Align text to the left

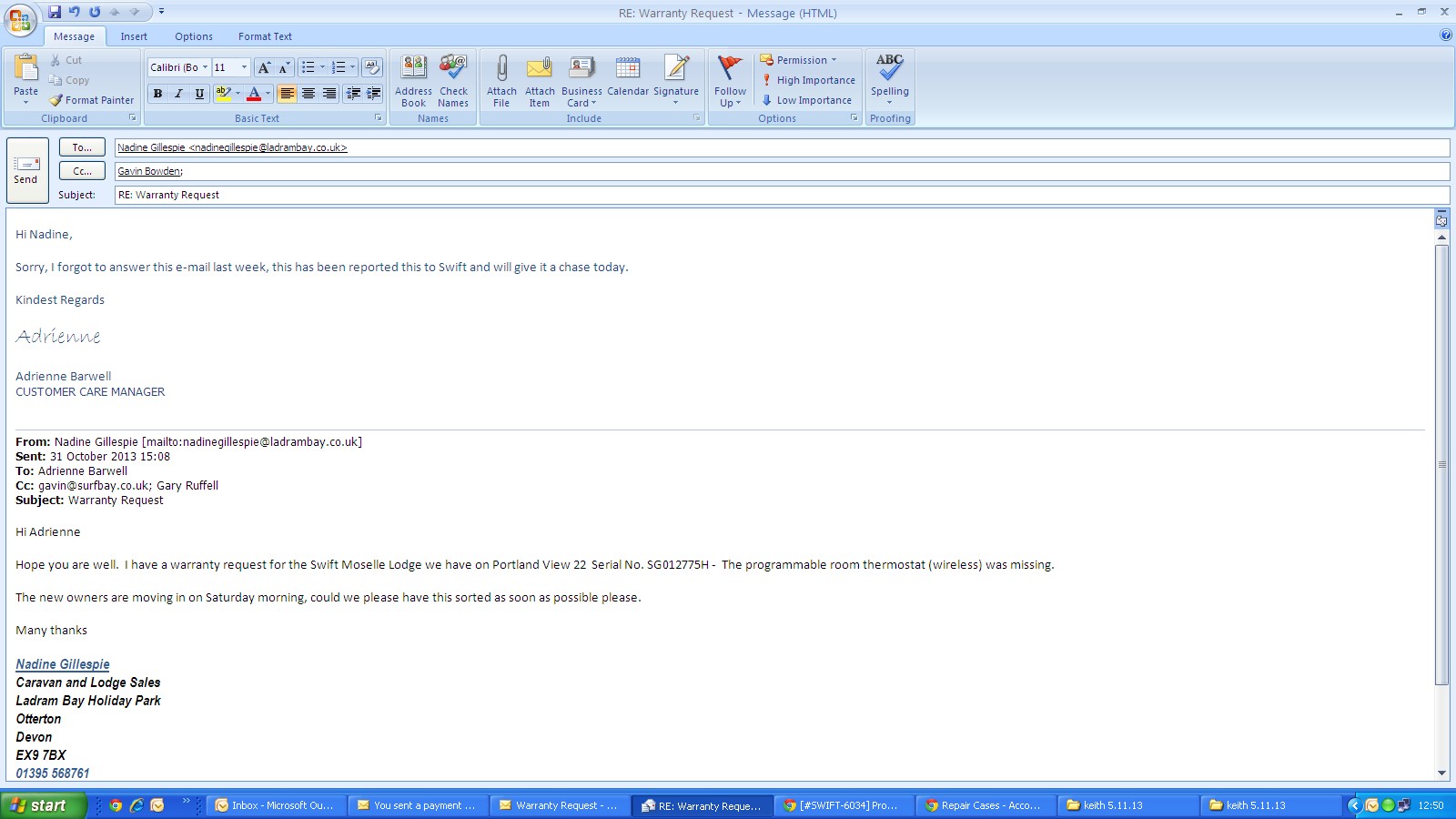(x=288, y=94)
